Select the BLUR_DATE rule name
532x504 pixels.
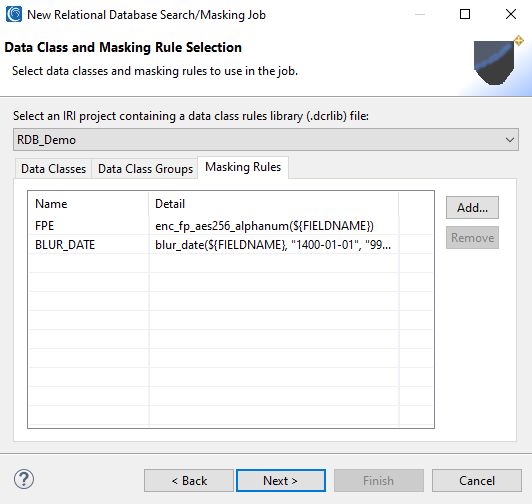pos(65,245)
